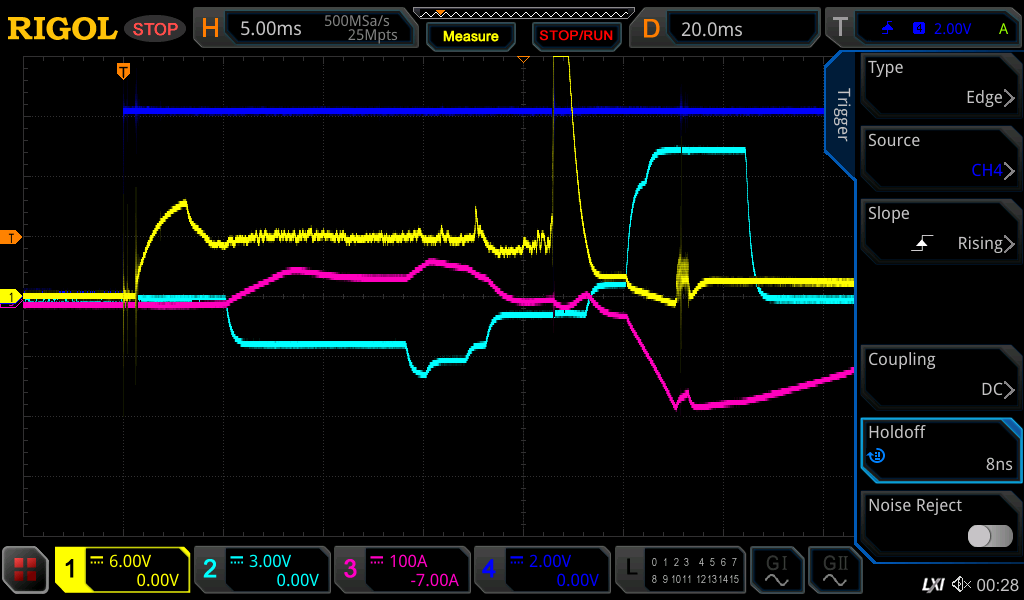
Task: Toggle channel 3 magenta 100A label
Action: pos(402,570)
